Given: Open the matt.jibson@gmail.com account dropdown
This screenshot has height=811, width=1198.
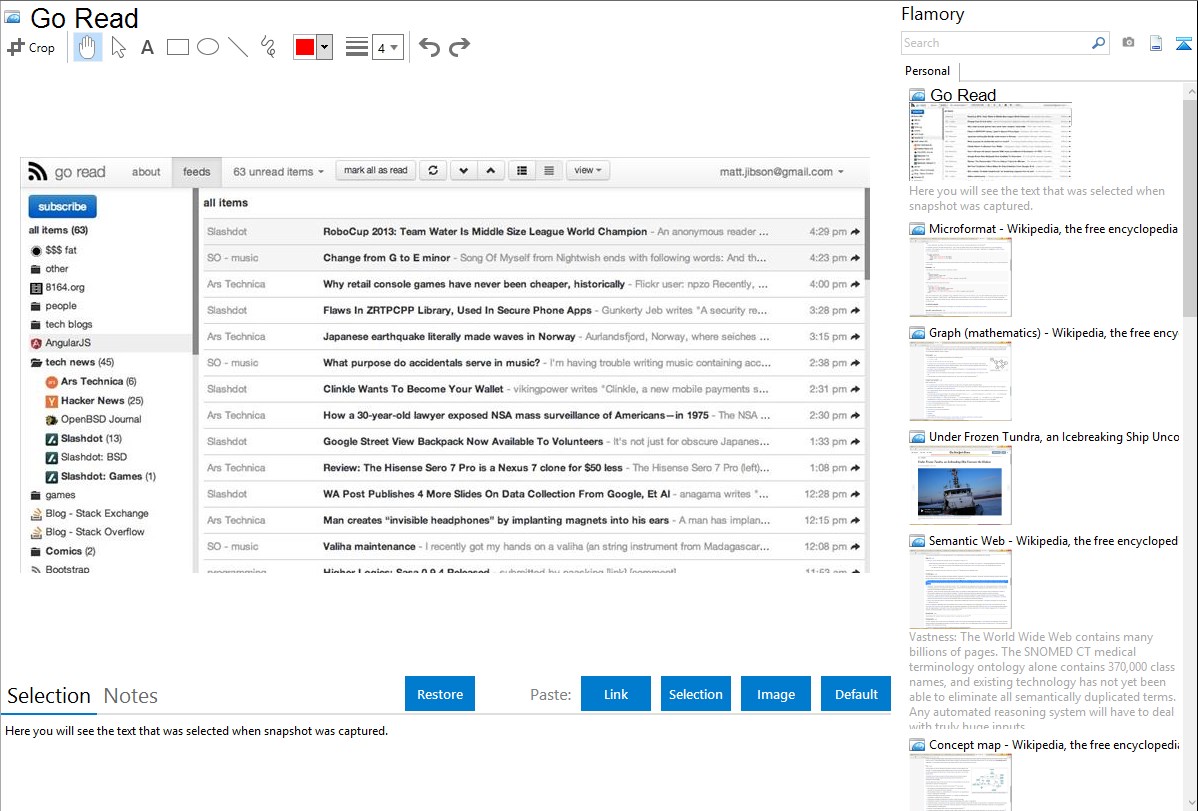Looking at the screenshot, I should [x=782, y=172].
